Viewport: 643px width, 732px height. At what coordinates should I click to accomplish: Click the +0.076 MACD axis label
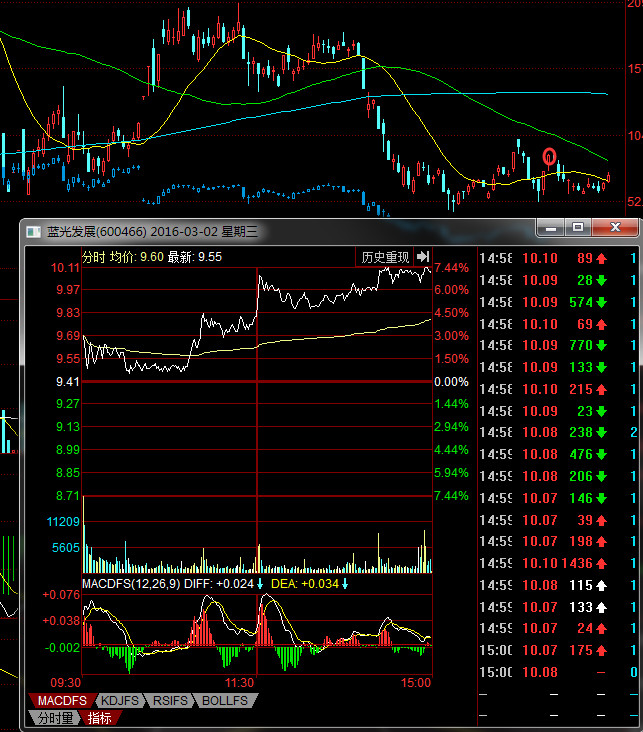[61, 595]
